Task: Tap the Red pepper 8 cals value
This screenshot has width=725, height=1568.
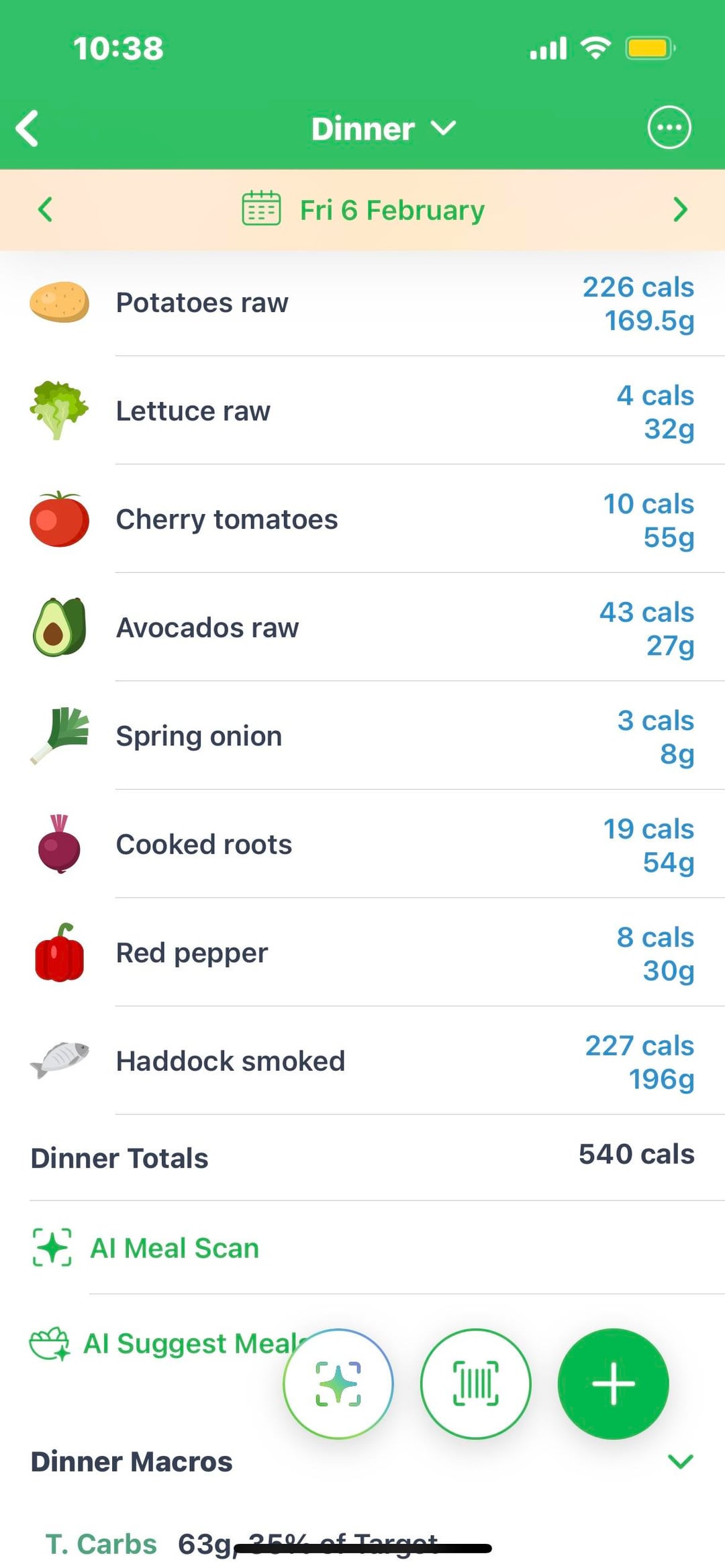Action: click(655, 937)
